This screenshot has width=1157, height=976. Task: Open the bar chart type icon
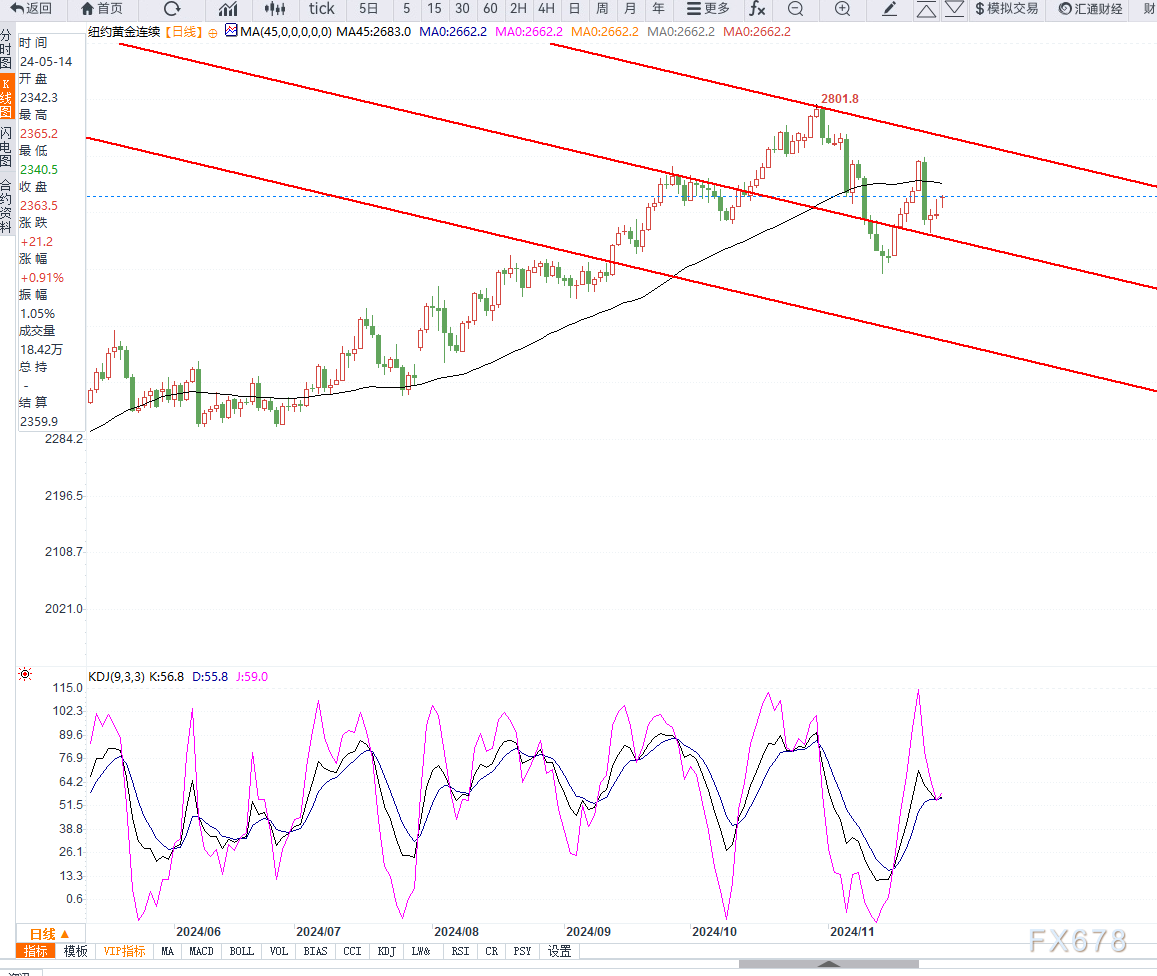(x=228, y=9)
